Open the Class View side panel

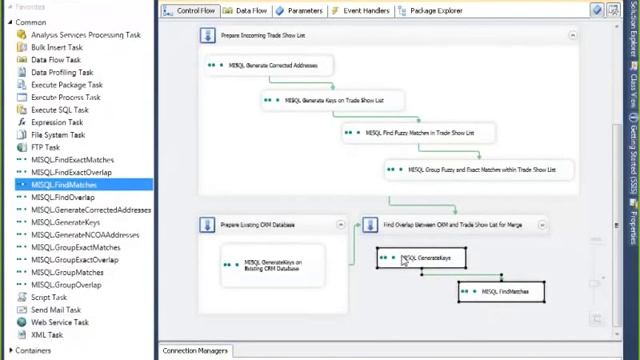coord(633,85)
